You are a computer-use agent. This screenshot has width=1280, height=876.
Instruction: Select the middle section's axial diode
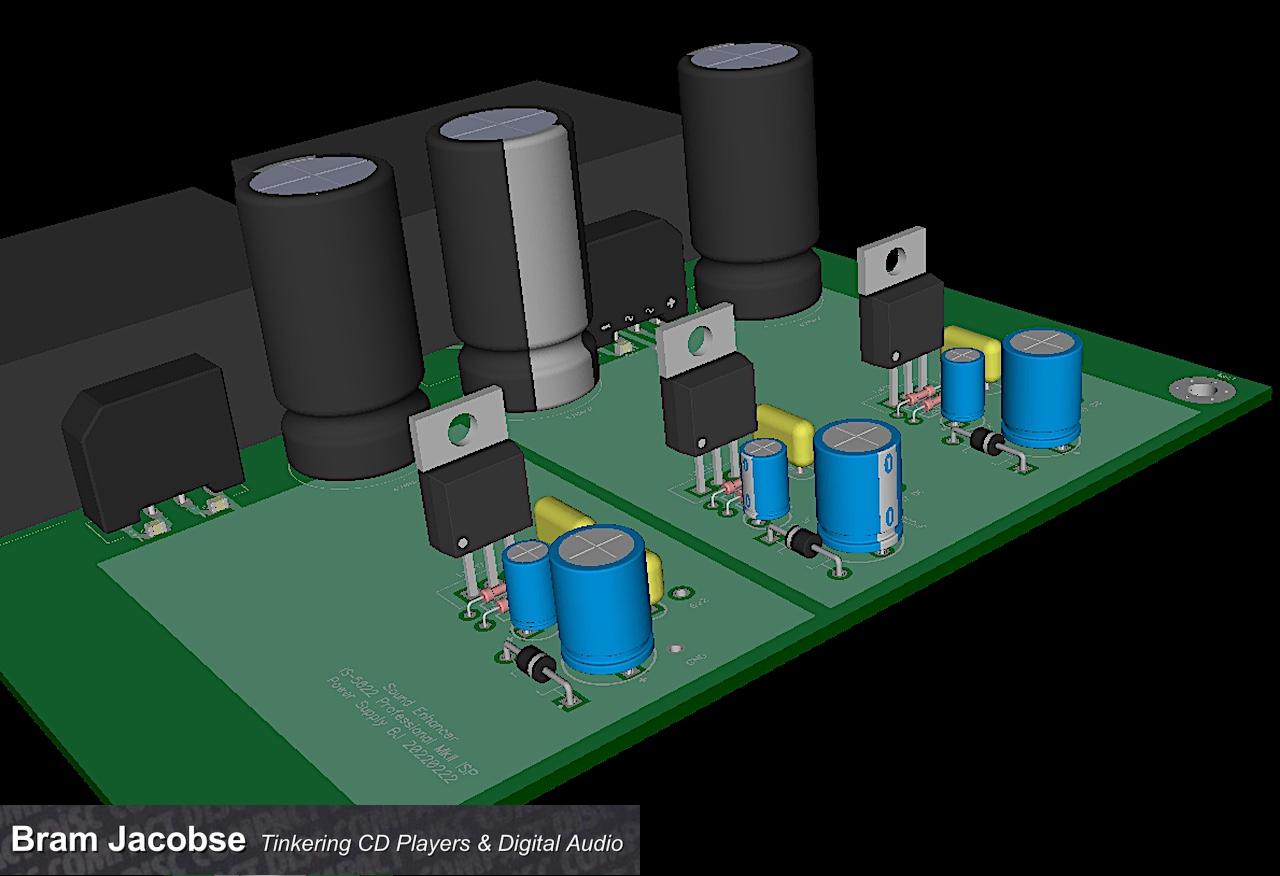click(807, 544)
